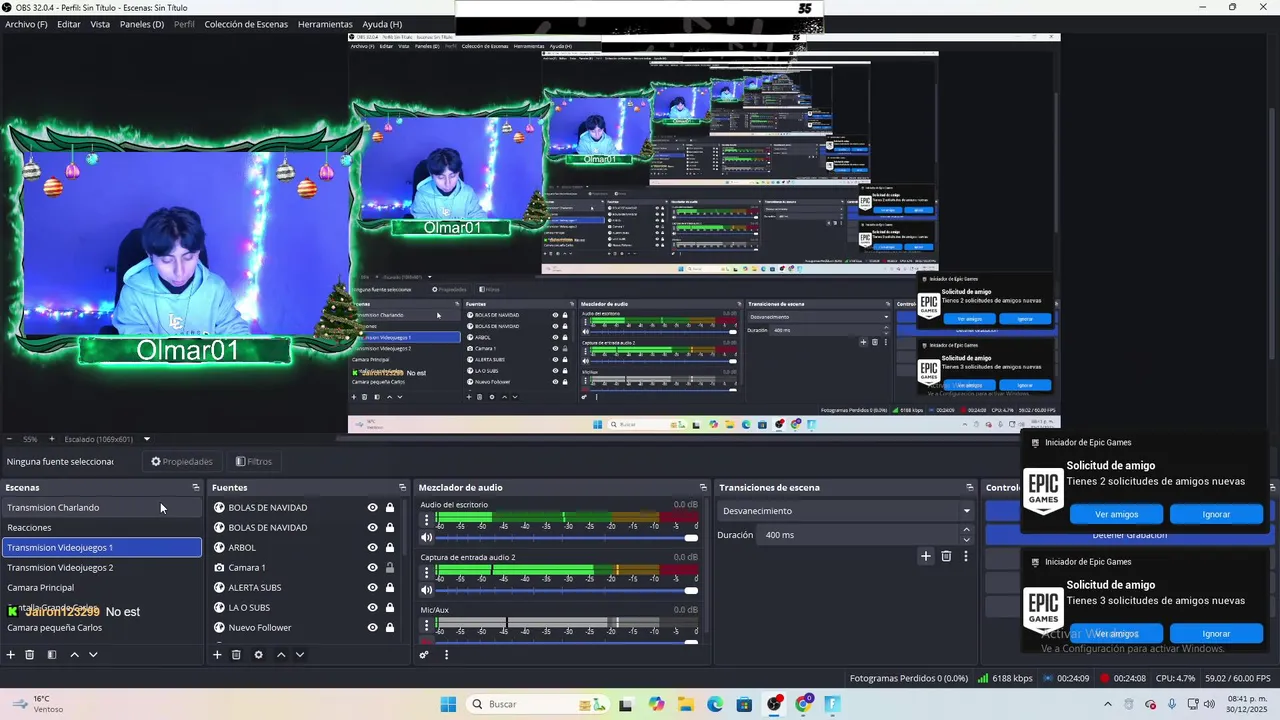
Task: Unlock the ARBOL source
Action: click(390, 548)
